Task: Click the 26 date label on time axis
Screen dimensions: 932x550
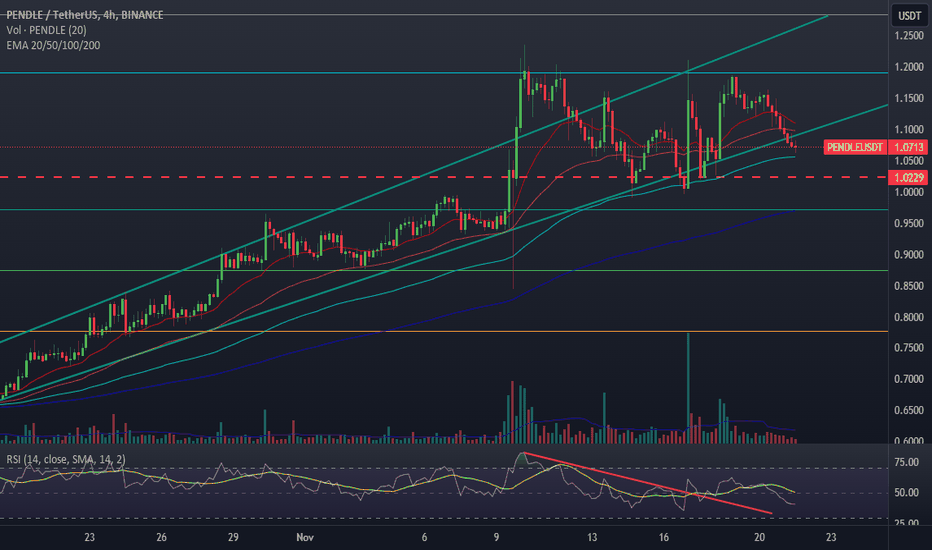Action: (161, 538)
